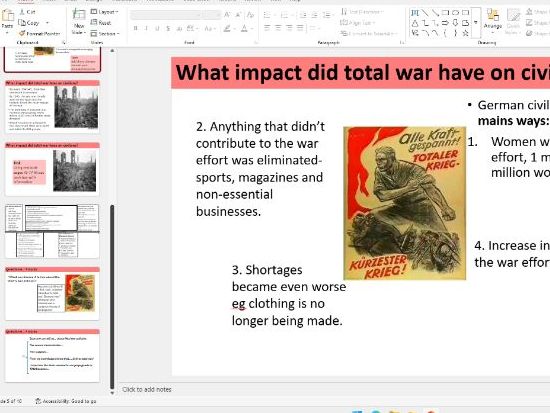This screenshot has width=550, height=413.
Task: Apply the font color swatch
Action: pos(244,28)
